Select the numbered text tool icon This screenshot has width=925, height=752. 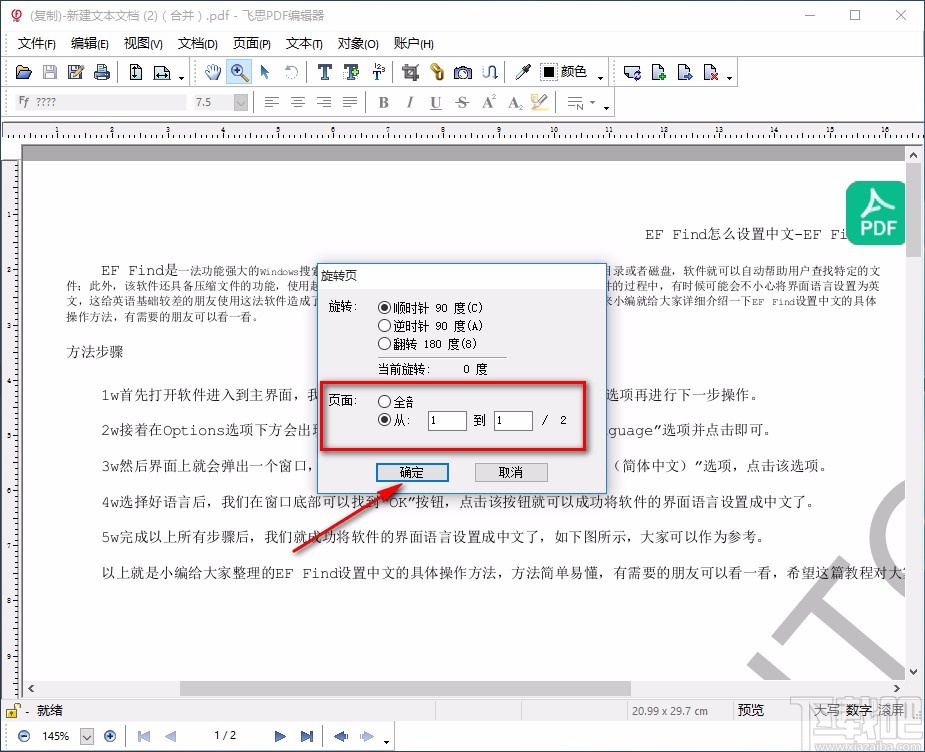pyautogui.click(x=378, y=72)
